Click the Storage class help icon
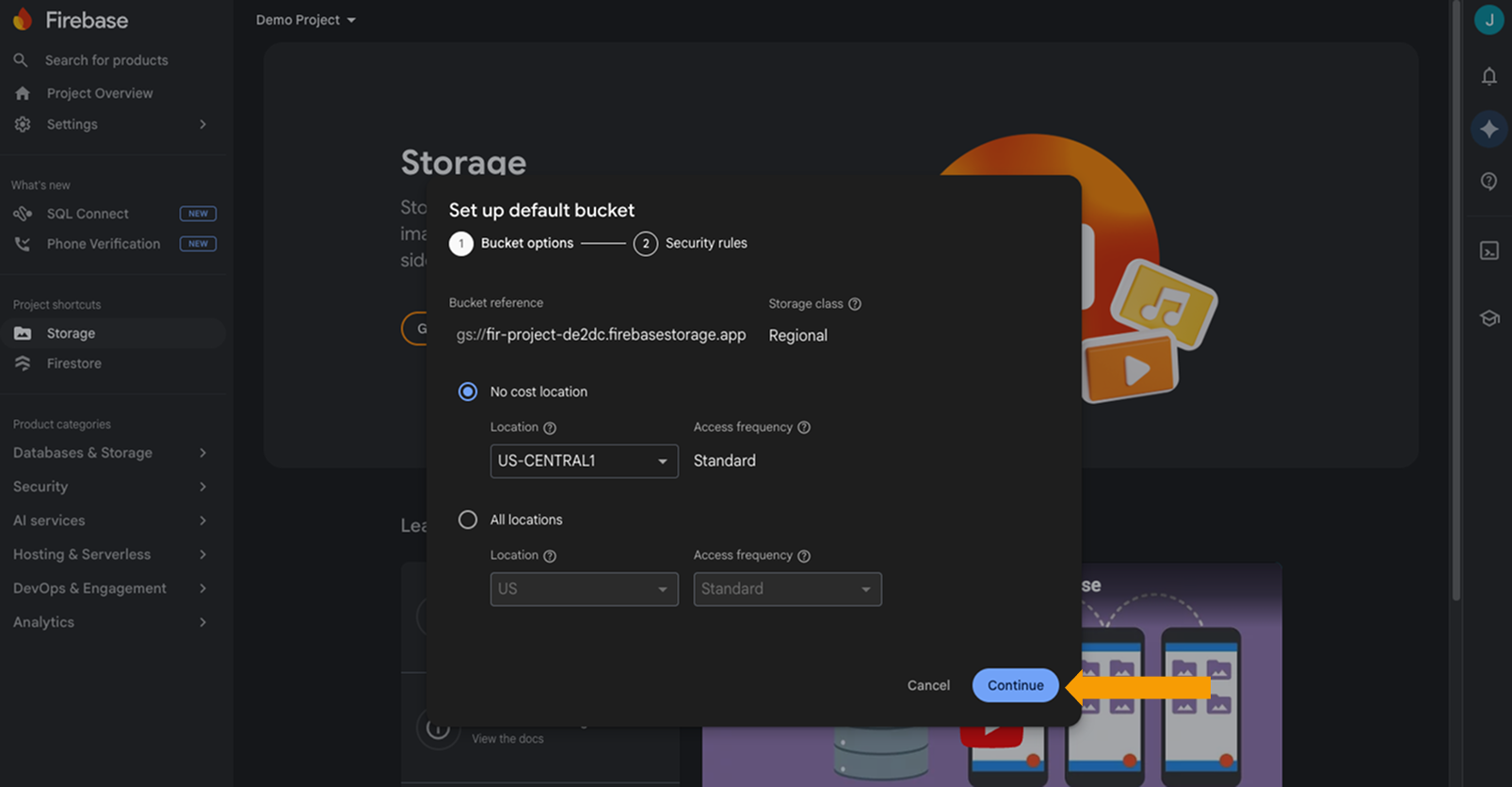This screenshot has width=1512, height=787. [855, 304]
